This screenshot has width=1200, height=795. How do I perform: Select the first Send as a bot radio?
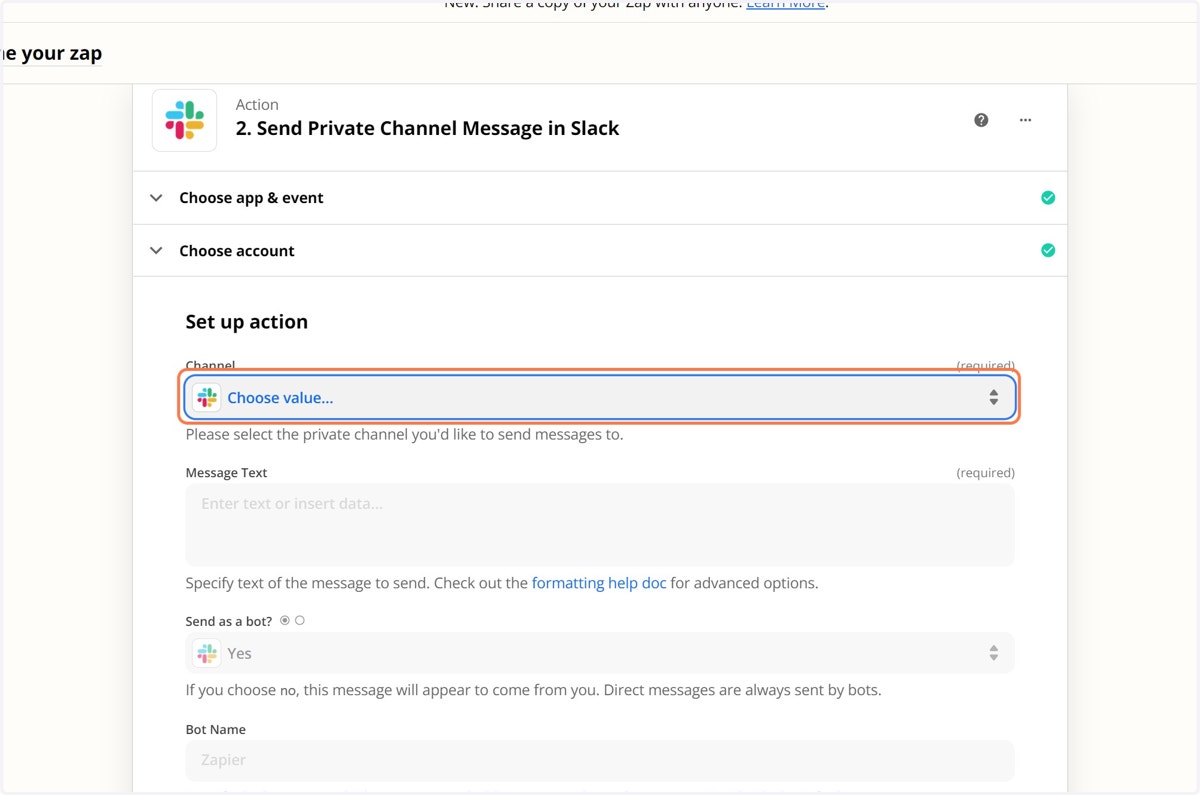click(x=285, y=621)
